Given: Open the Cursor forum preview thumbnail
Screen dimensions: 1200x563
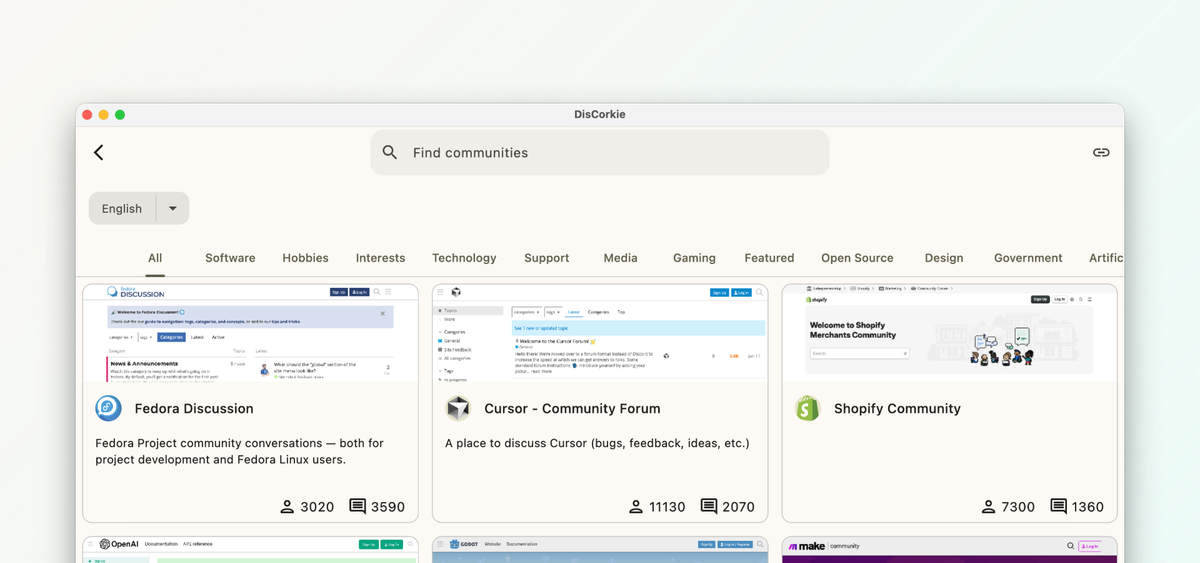Looking at the screenshot, I should coord(600,333).
